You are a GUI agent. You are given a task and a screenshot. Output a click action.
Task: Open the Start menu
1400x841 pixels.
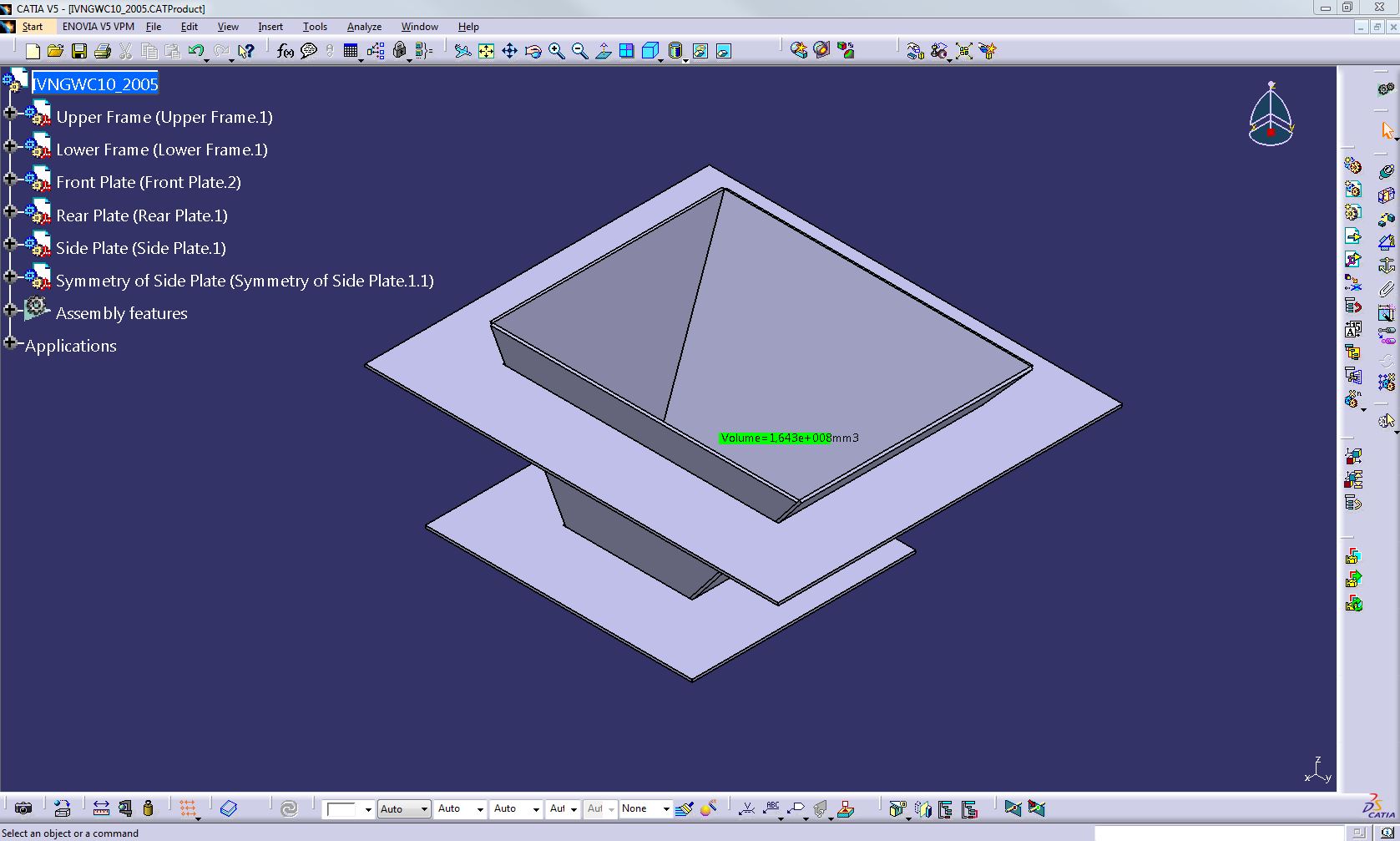point(33,27)
